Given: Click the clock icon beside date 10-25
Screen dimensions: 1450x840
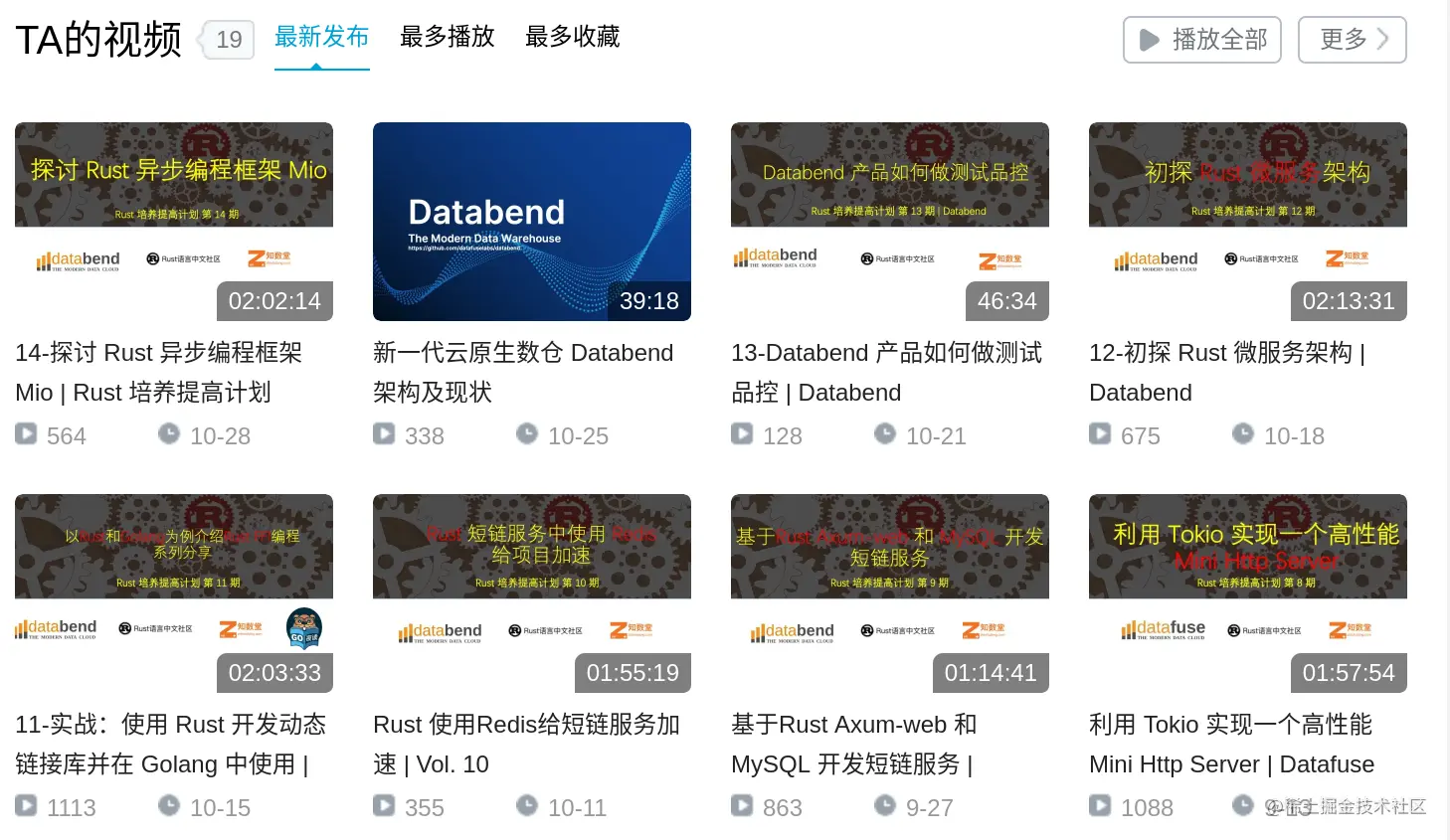Looking at the screenshot, I should pos(527,433).
